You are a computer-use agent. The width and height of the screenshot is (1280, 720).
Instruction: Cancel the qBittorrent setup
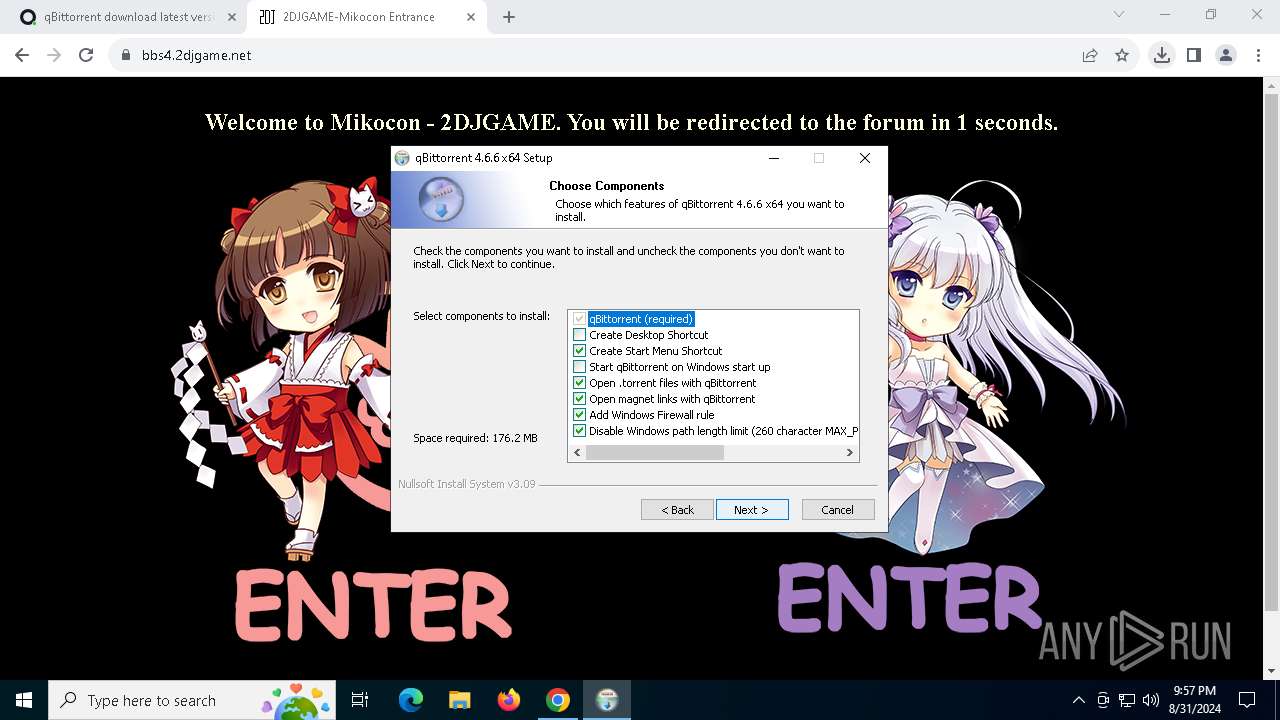tap(838, 510)
